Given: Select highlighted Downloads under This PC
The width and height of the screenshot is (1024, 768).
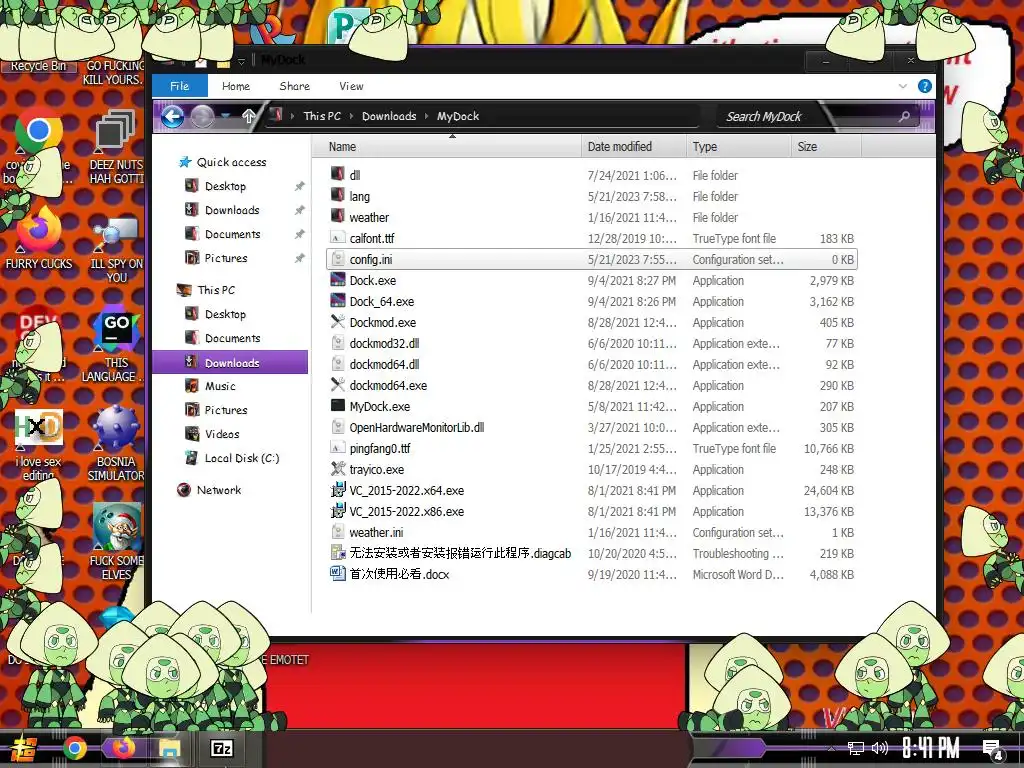Looking at the screenshot, I should (x=230, y=362).
